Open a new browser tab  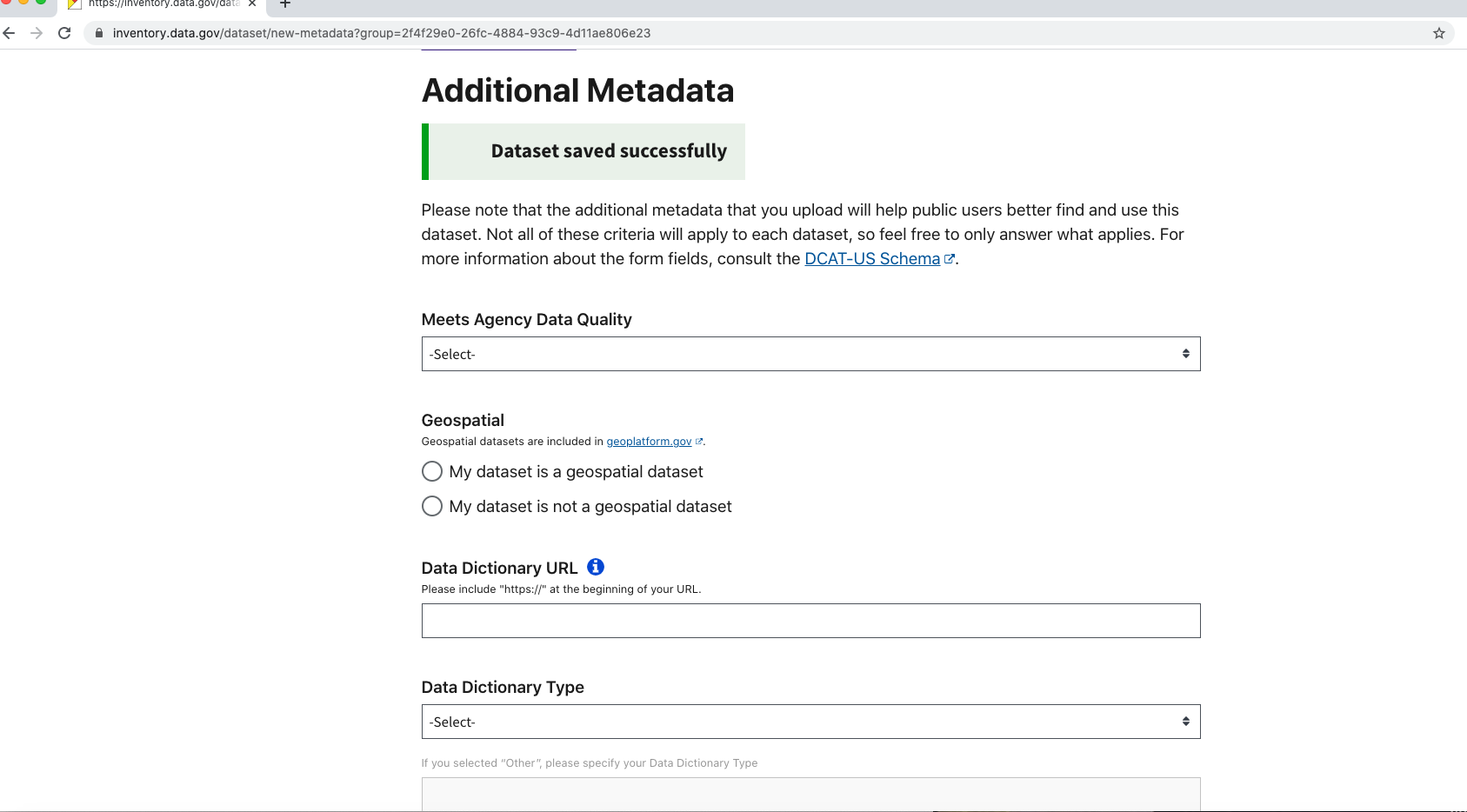284,4
